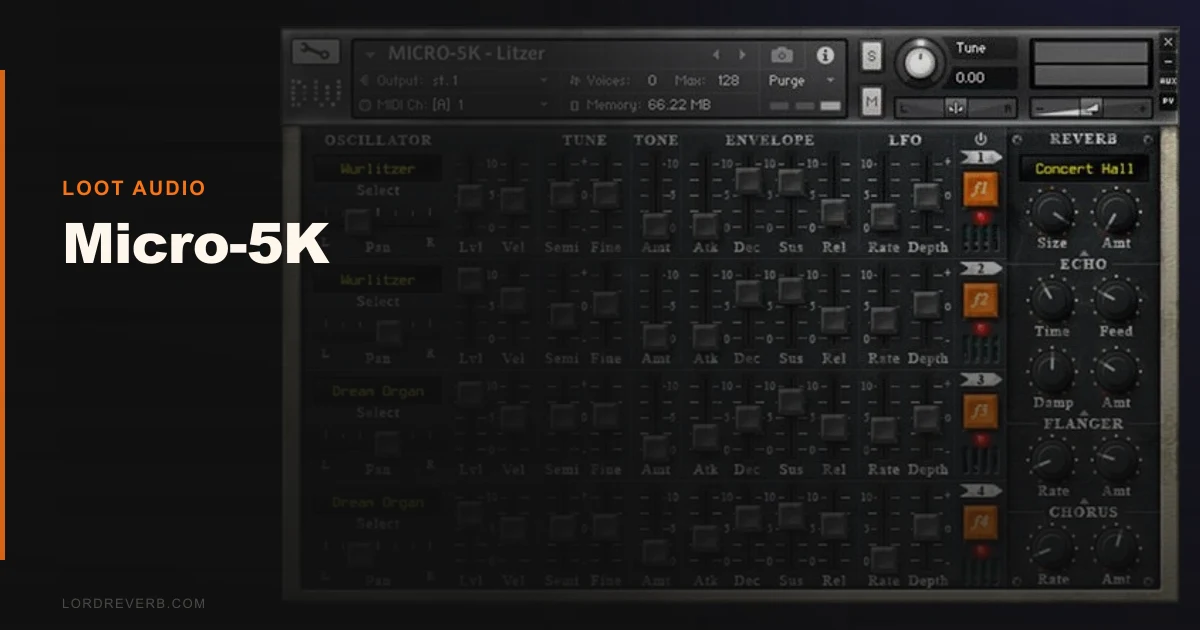This screenshot has height=630, width=1200.
Task: Click the Tune knob in header
Action: [x=920, y=64]
